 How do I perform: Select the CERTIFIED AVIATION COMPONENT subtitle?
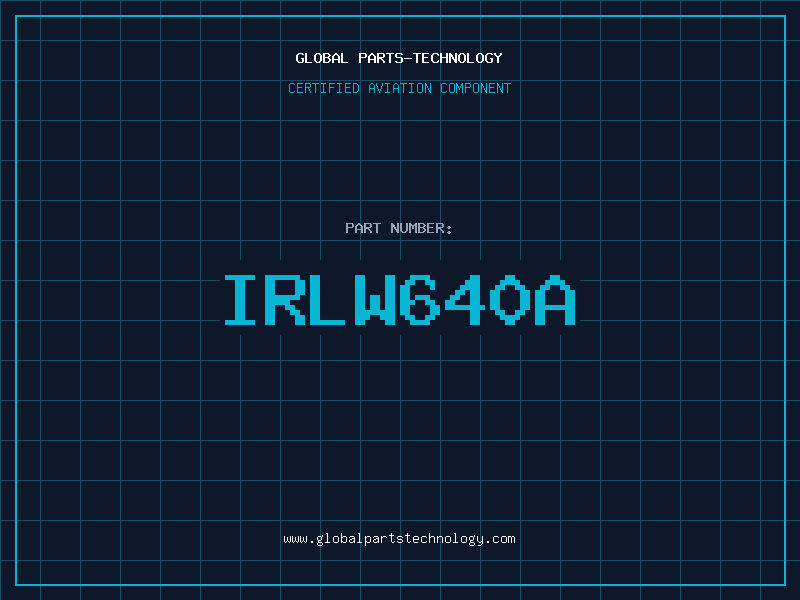[399, 88]
